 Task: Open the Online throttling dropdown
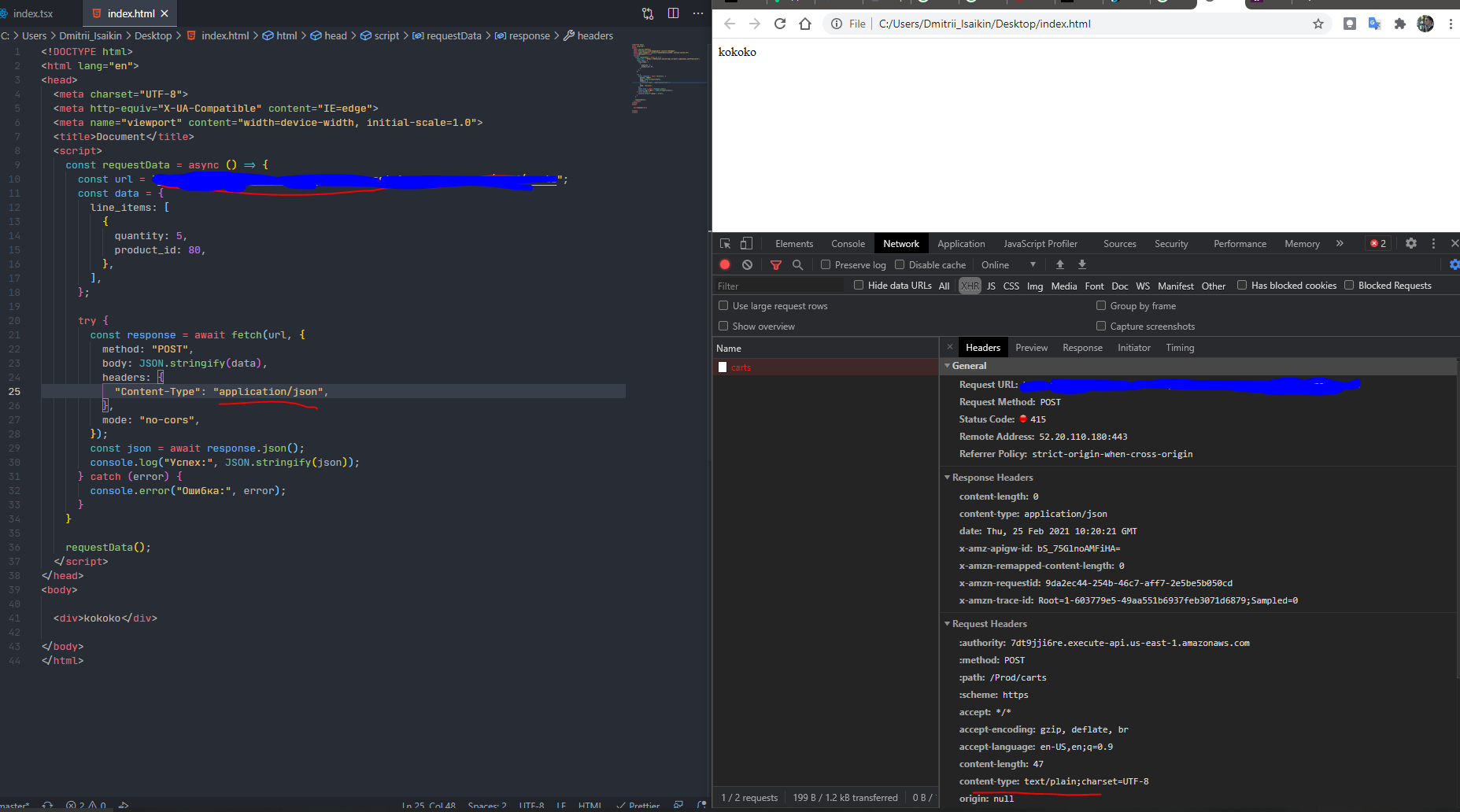click(x=1008, y=265)
